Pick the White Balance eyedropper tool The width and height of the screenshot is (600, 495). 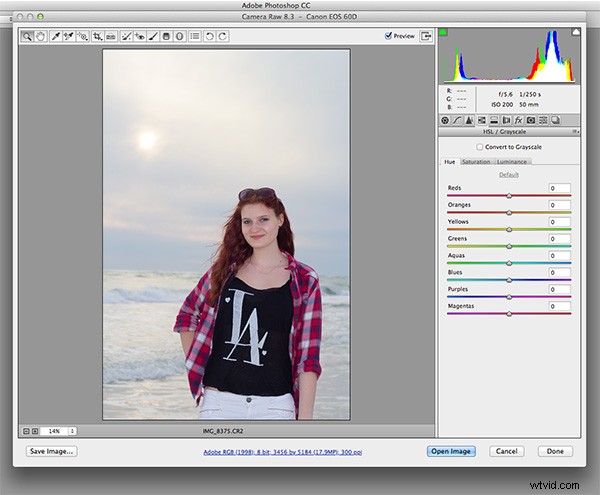click(55, 36)
